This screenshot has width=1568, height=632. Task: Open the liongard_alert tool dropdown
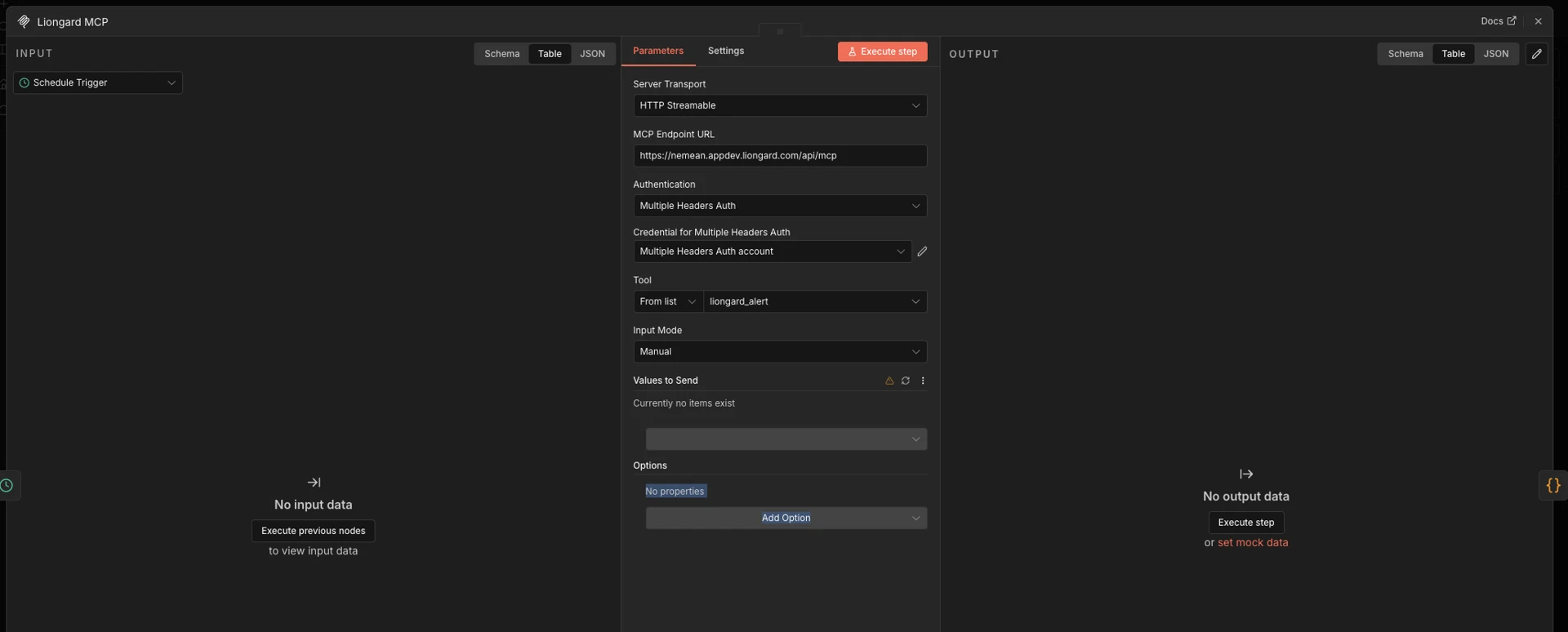pyautogui.click(x=815, y=301)
